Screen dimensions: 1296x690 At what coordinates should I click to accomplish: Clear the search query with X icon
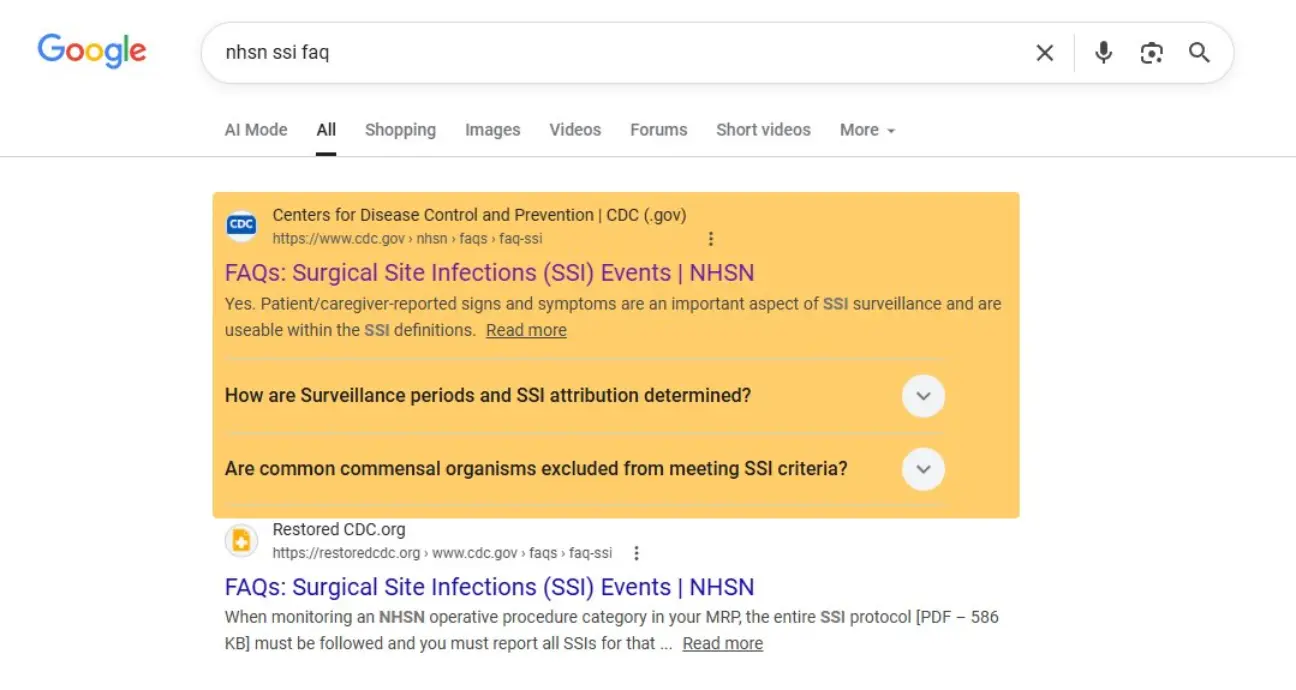(1044, 53)
